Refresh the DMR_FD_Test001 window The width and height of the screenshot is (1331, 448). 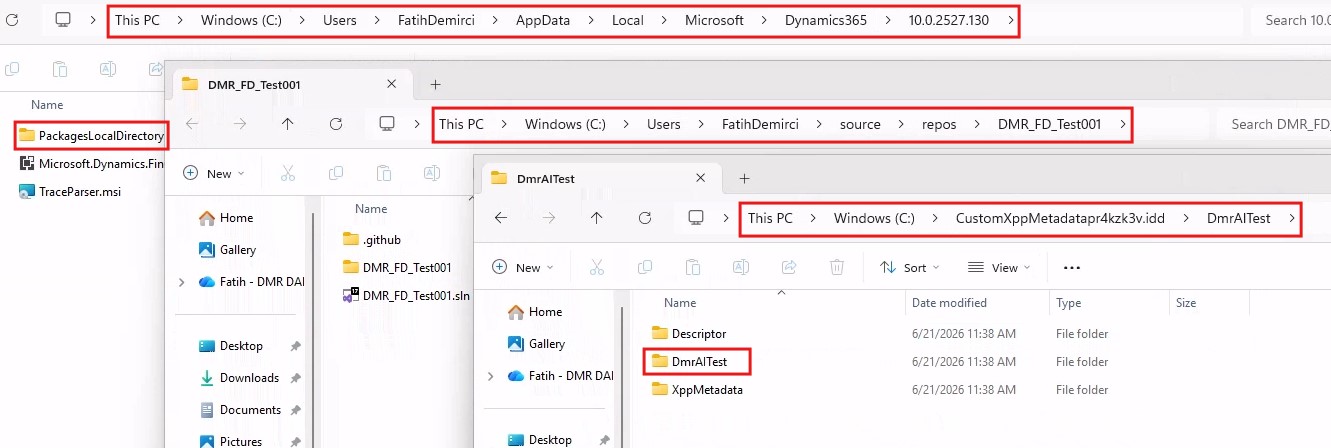pyautogui.click(x=336, y=124)
